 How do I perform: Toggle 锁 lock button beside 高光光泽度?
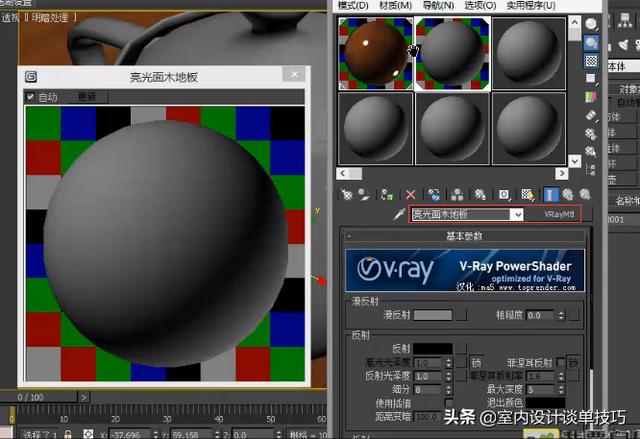click(476, 362)
